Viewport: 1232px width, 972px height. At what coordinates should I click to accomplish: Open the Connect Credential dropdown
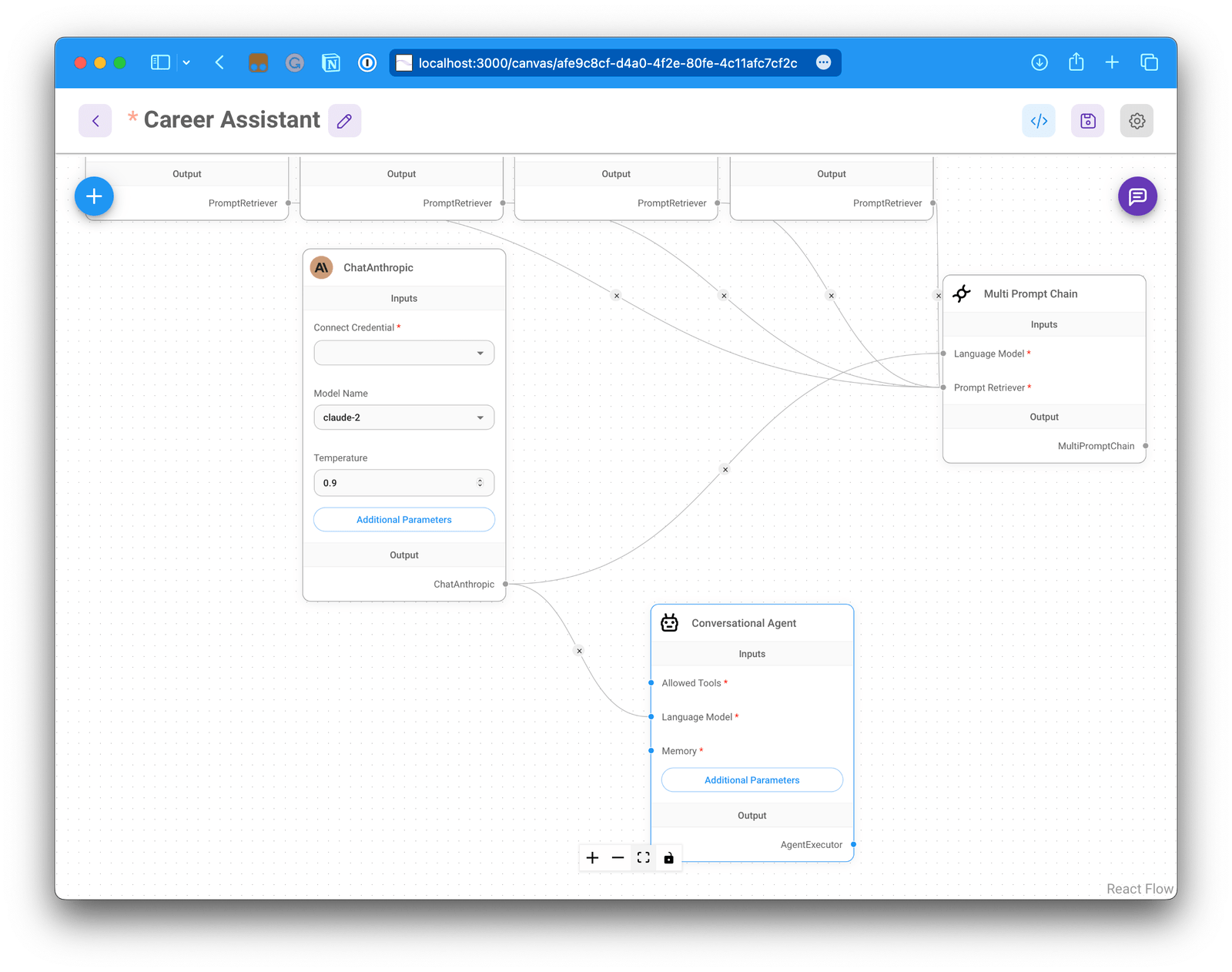pos(403,352)
